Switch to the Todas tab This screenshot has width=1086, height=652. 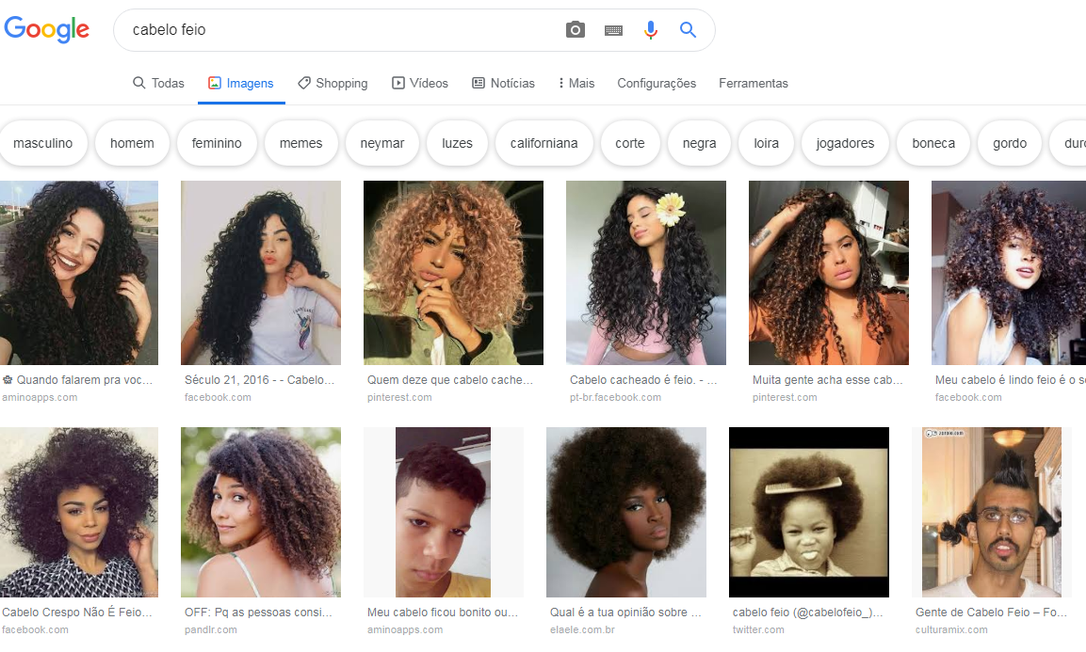[158, 83]
